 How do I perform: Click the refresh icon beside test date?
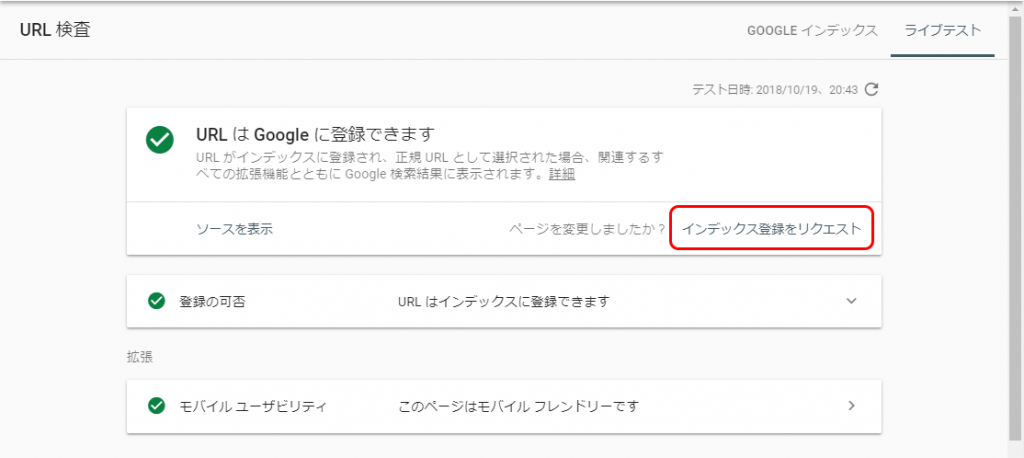click(871, 90)
